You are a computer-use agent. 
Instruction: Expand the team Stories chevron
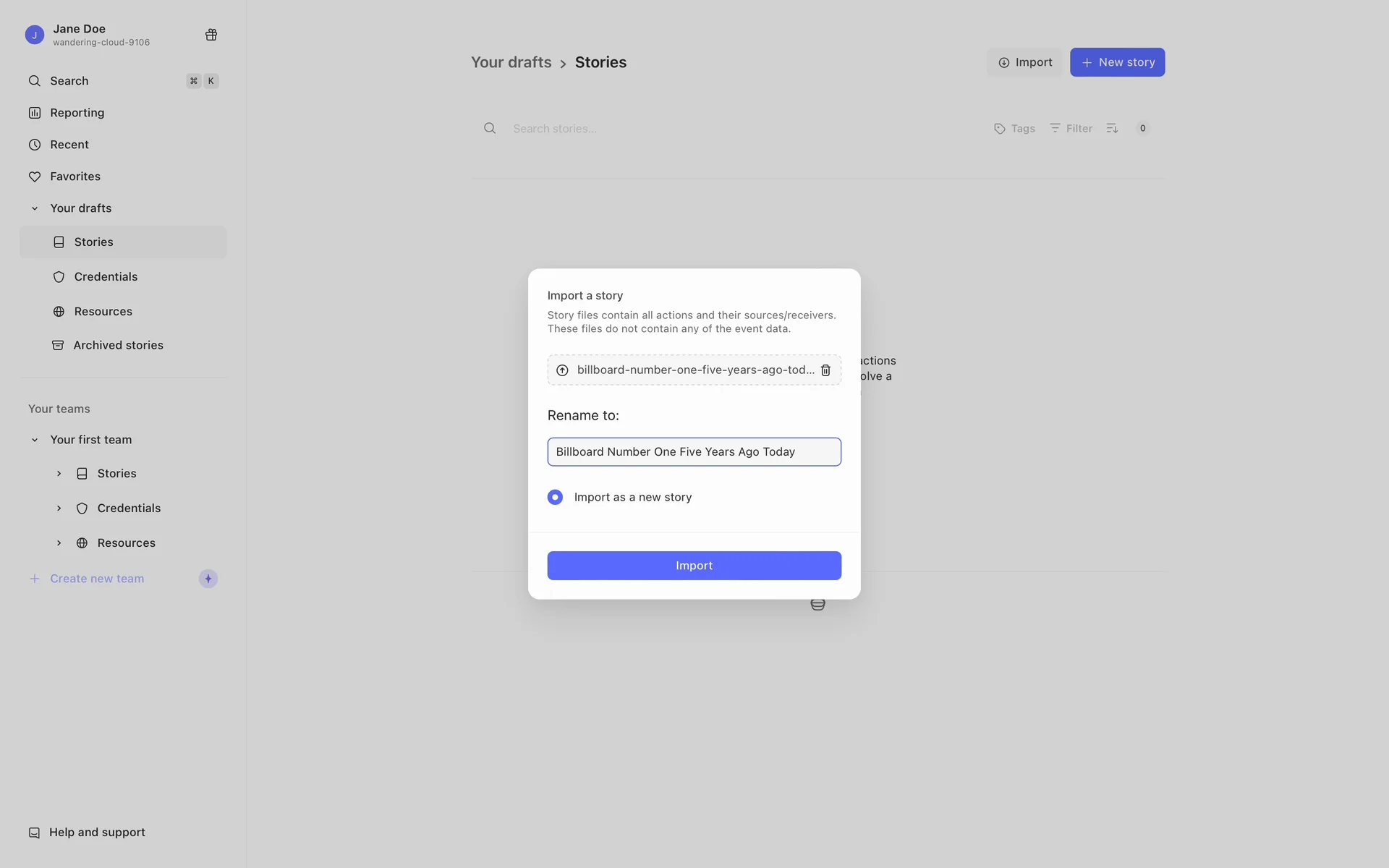coord(59,474)
